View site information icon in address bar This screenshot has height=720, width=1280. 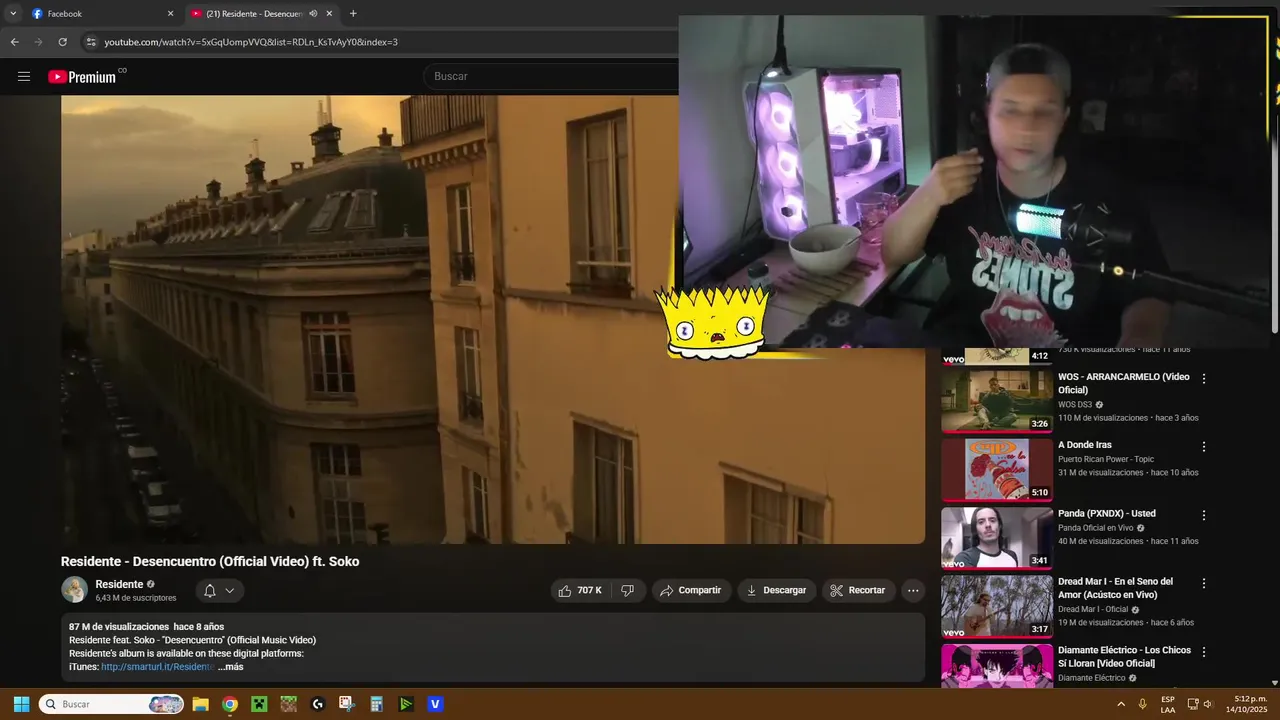[x=91, y=42]
